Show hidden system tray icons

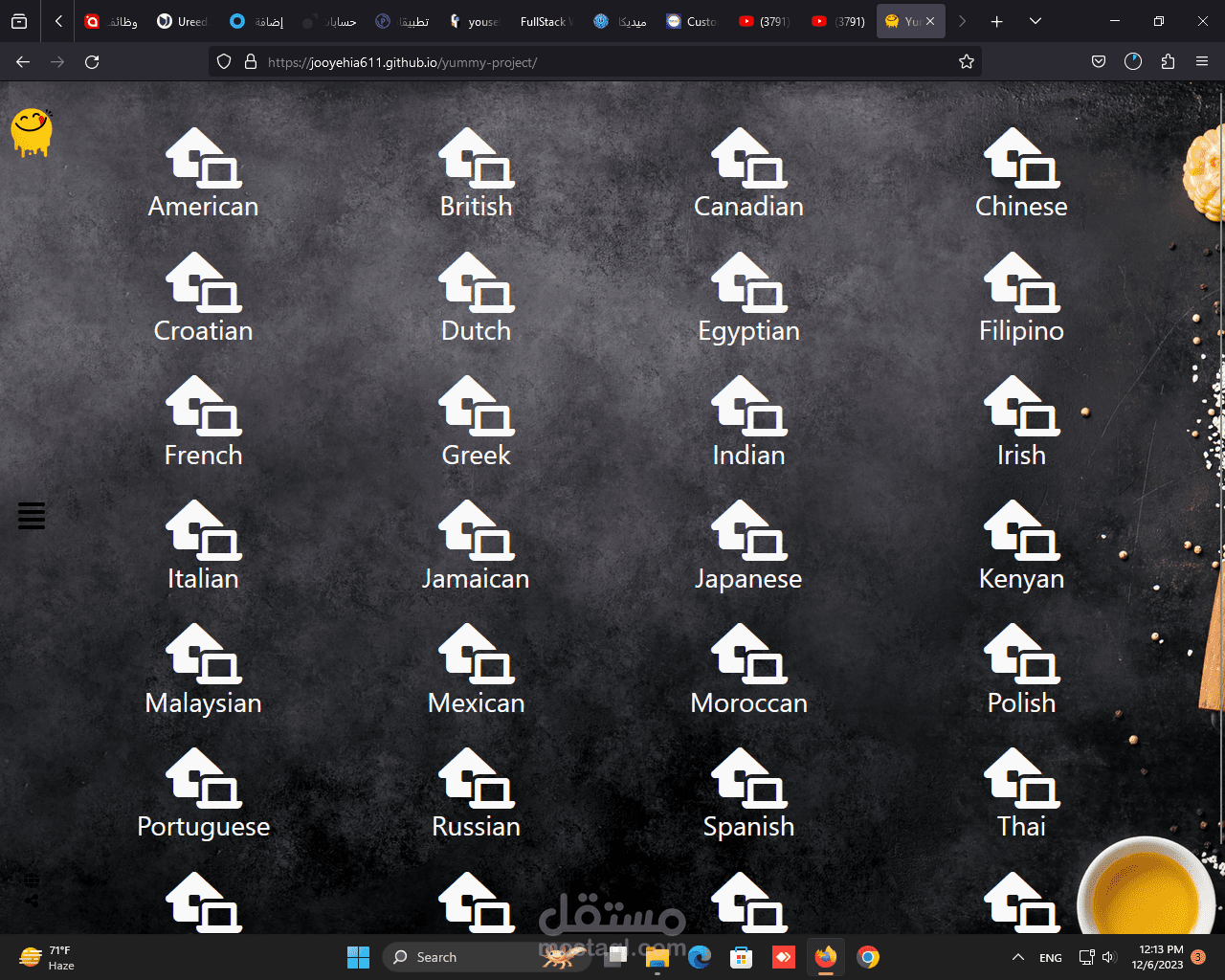pyautogui.click(x=1016, y=957)
